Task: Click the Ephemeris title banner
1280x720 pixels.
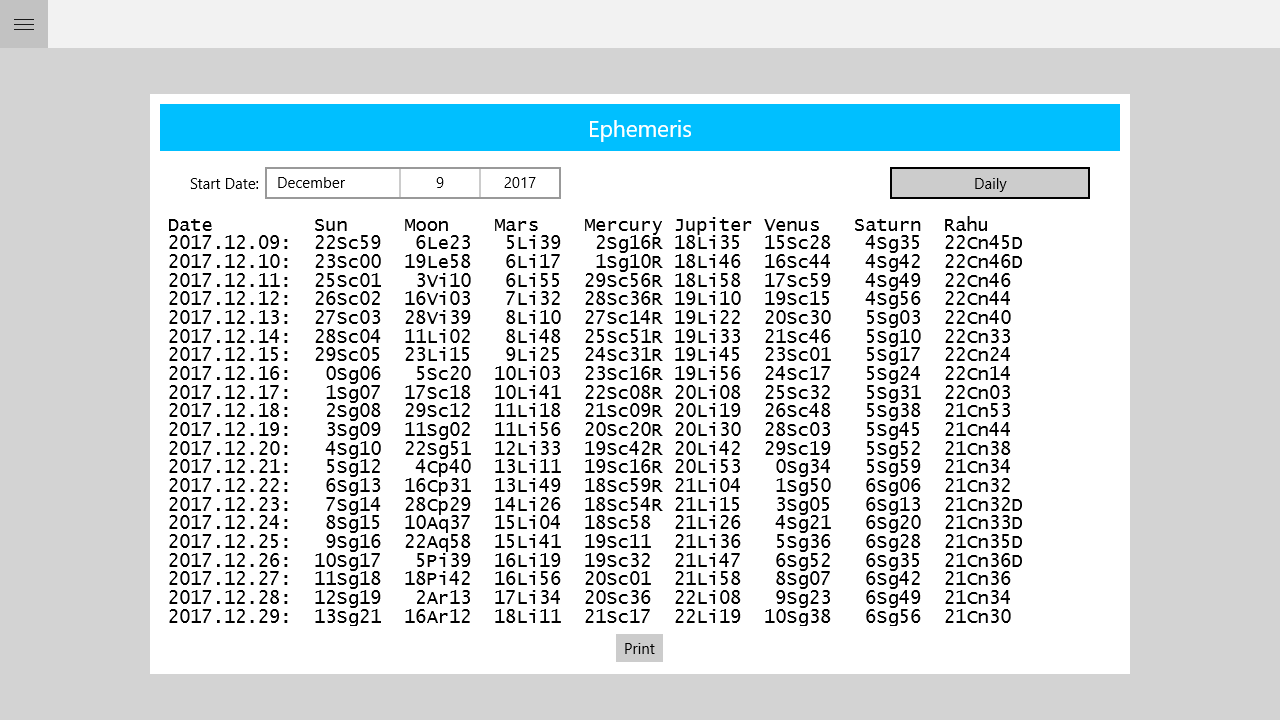Action: coord(640,128)
